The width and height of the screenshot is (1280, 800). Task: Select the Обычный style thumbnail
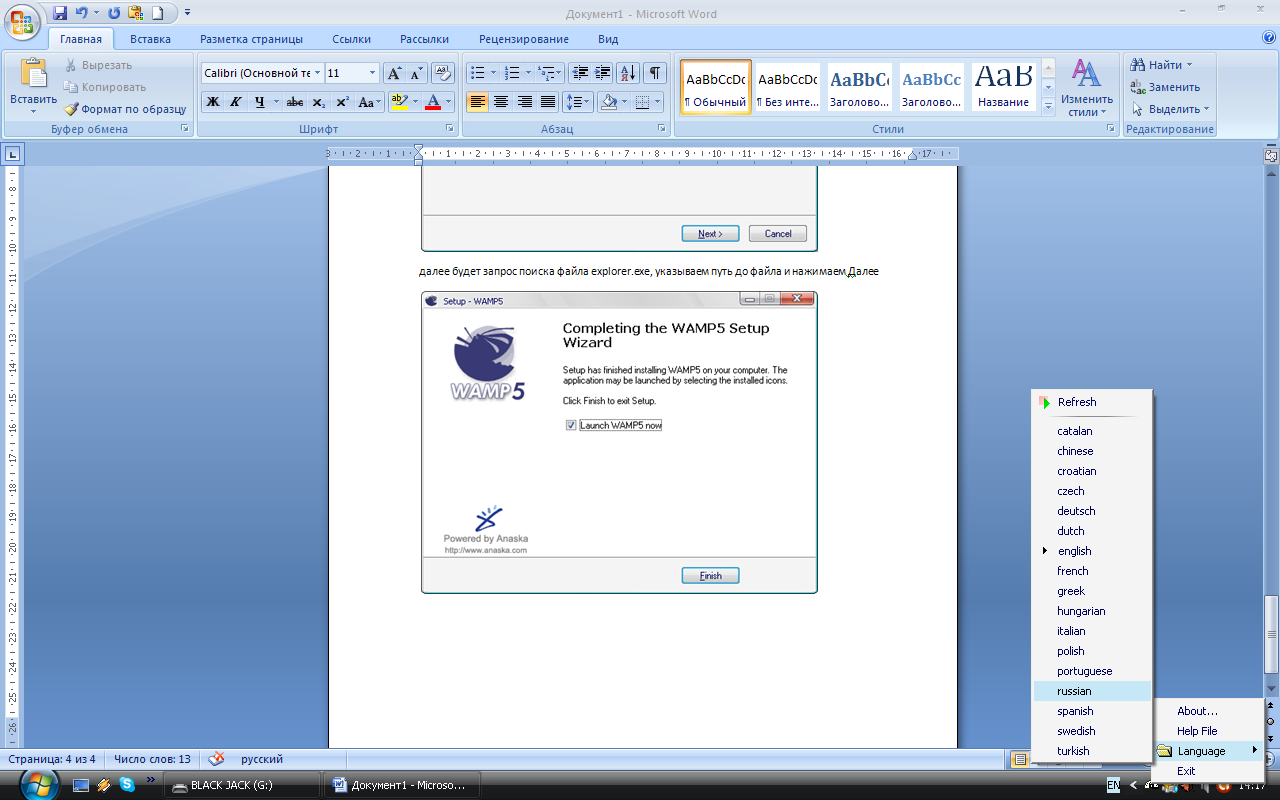point(716,87)
